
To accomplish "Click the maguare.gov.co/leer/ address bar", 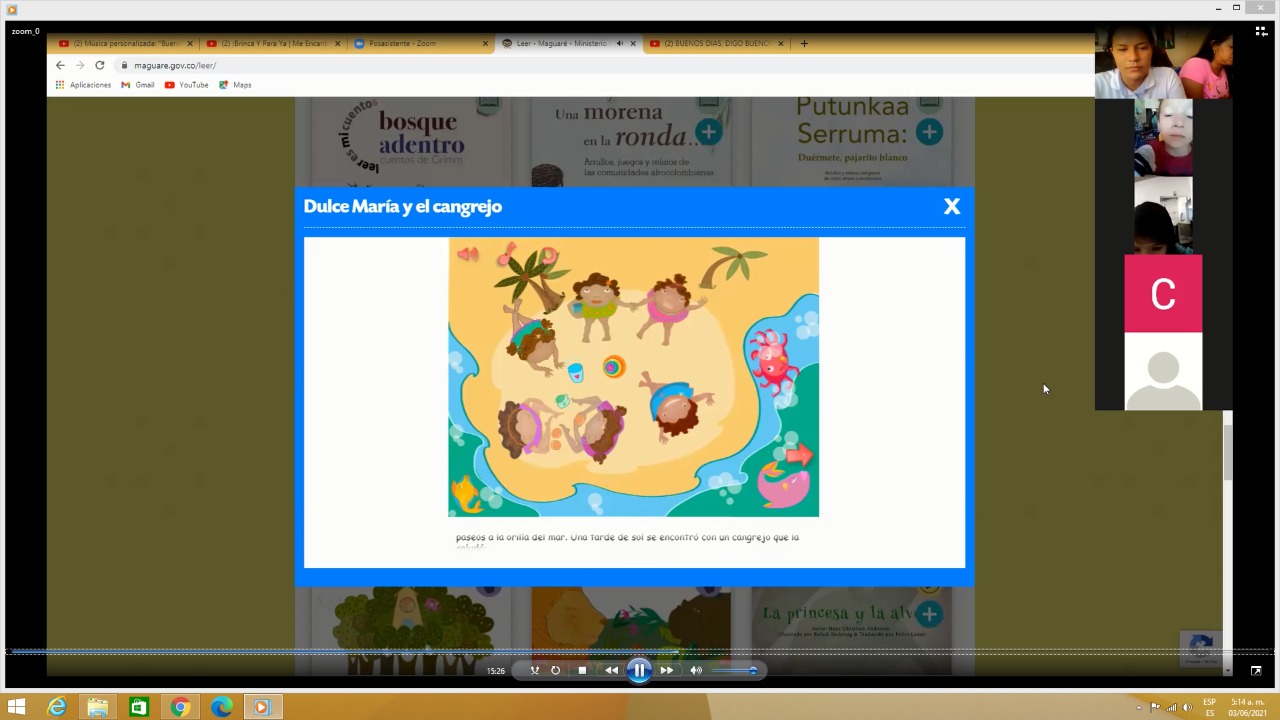I will 600,65.
